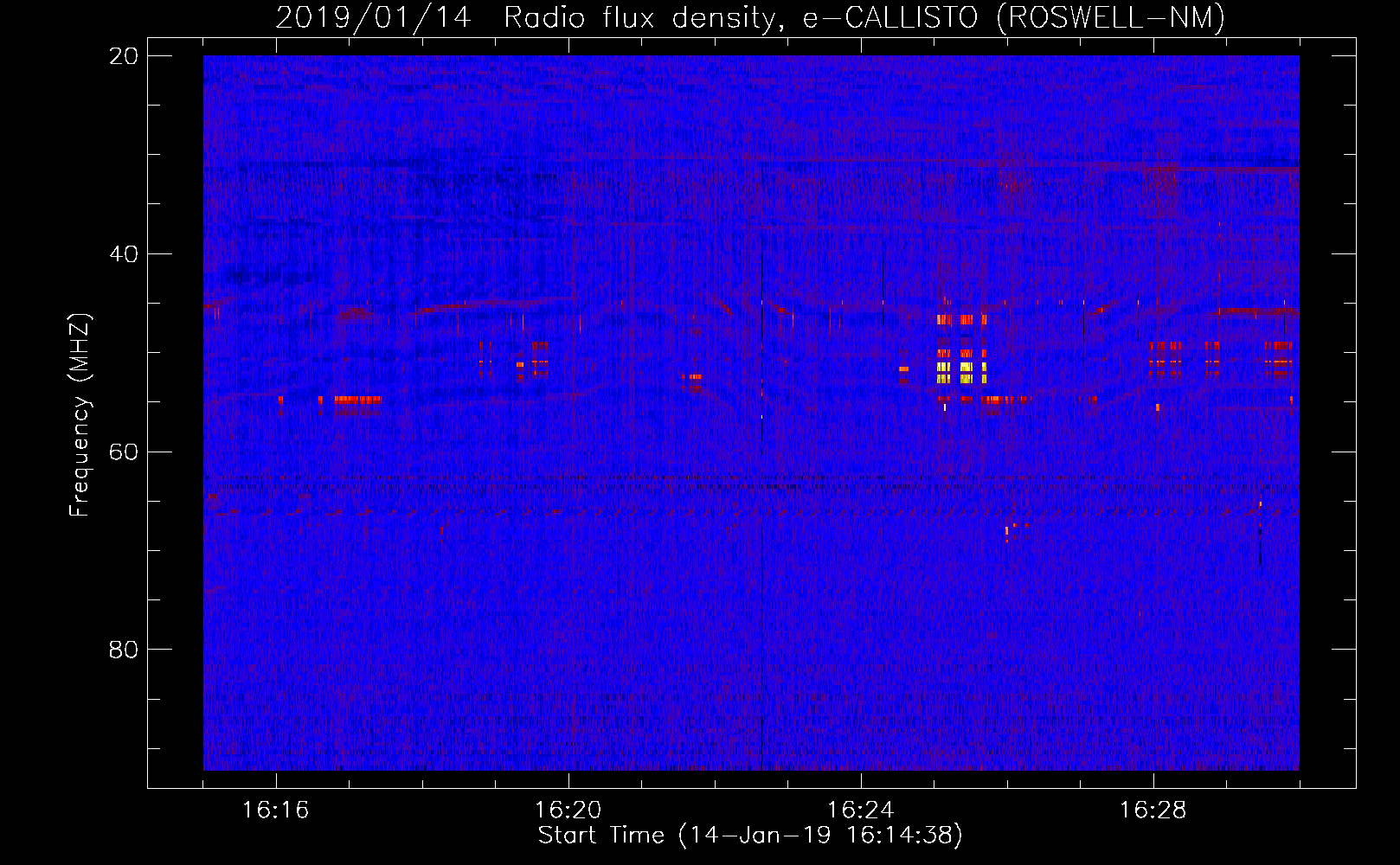Click the 40 frequency tick label
The width and height of the screenshot is (1400, 865).
(124, 254)
